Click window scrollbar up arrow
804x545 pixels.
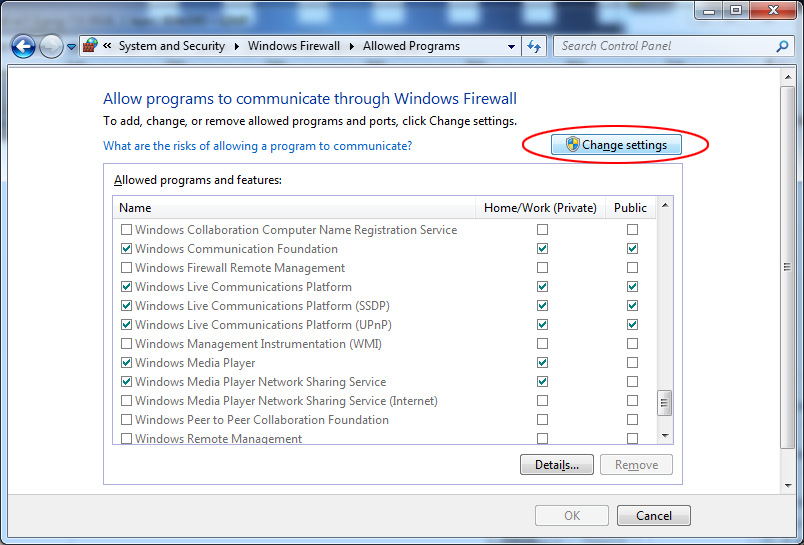[x=788, y=77]
